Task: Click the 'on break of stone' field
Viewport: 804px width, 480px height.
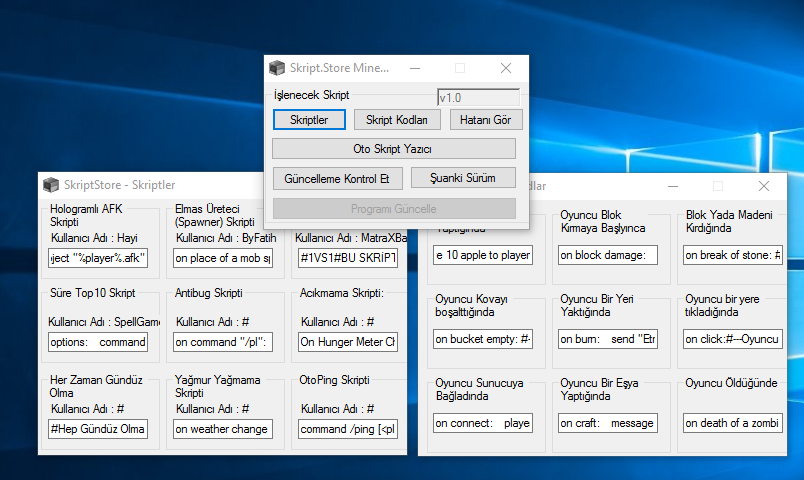Action: (x=733, y=255)
